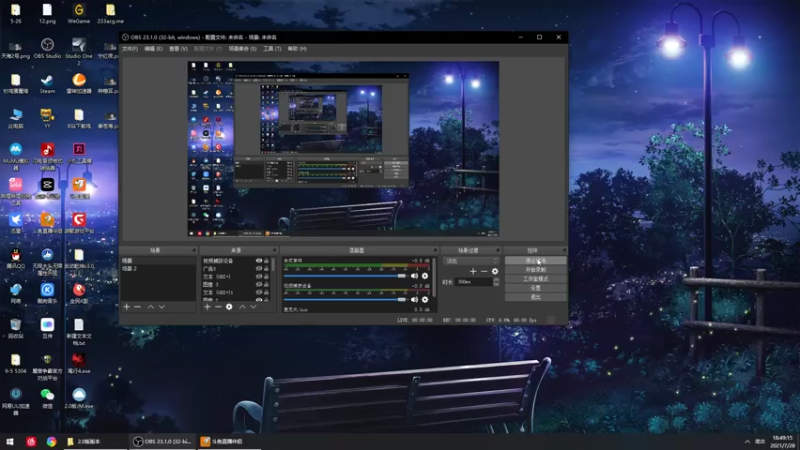Toggle visibility eye of 图像 3 source
The image size is (800, 450).
pos(259,284)
